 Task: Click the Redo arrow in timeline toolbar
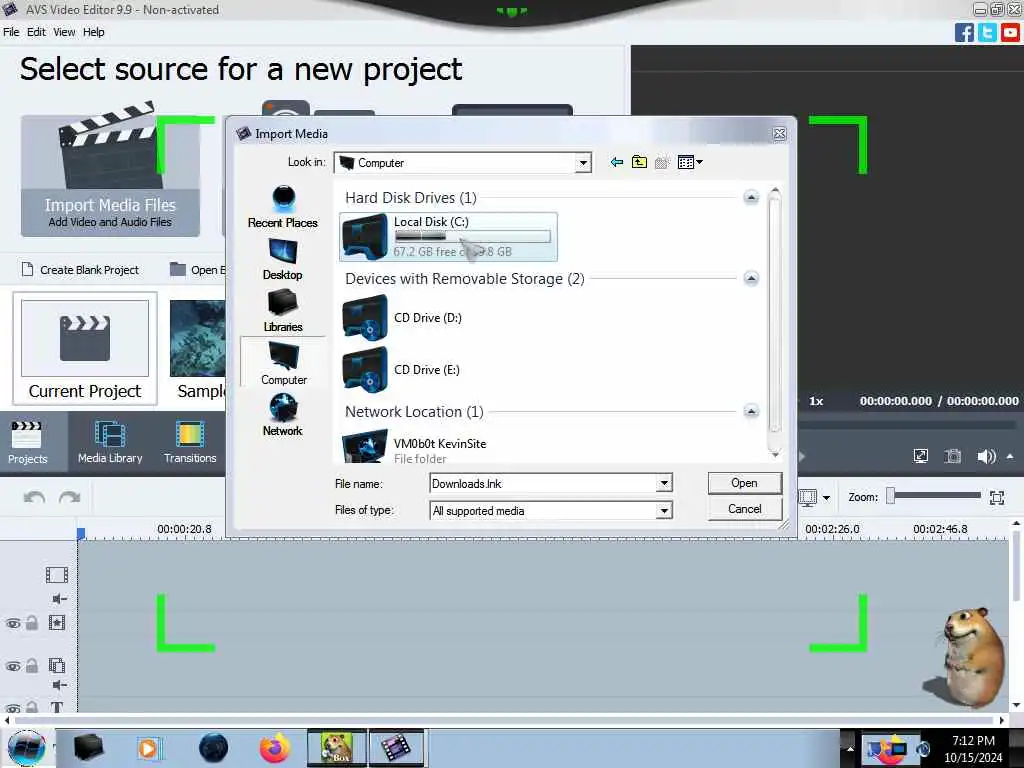[69, 498]
